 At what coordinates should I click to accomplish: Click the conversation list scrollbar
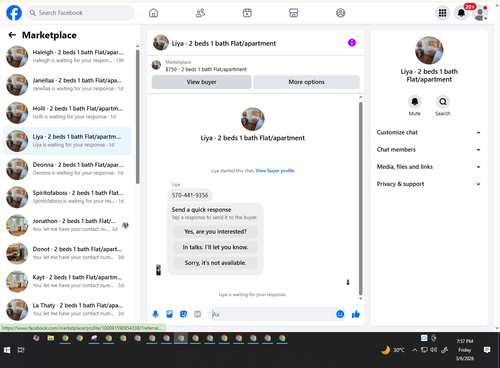click(137, 117)
